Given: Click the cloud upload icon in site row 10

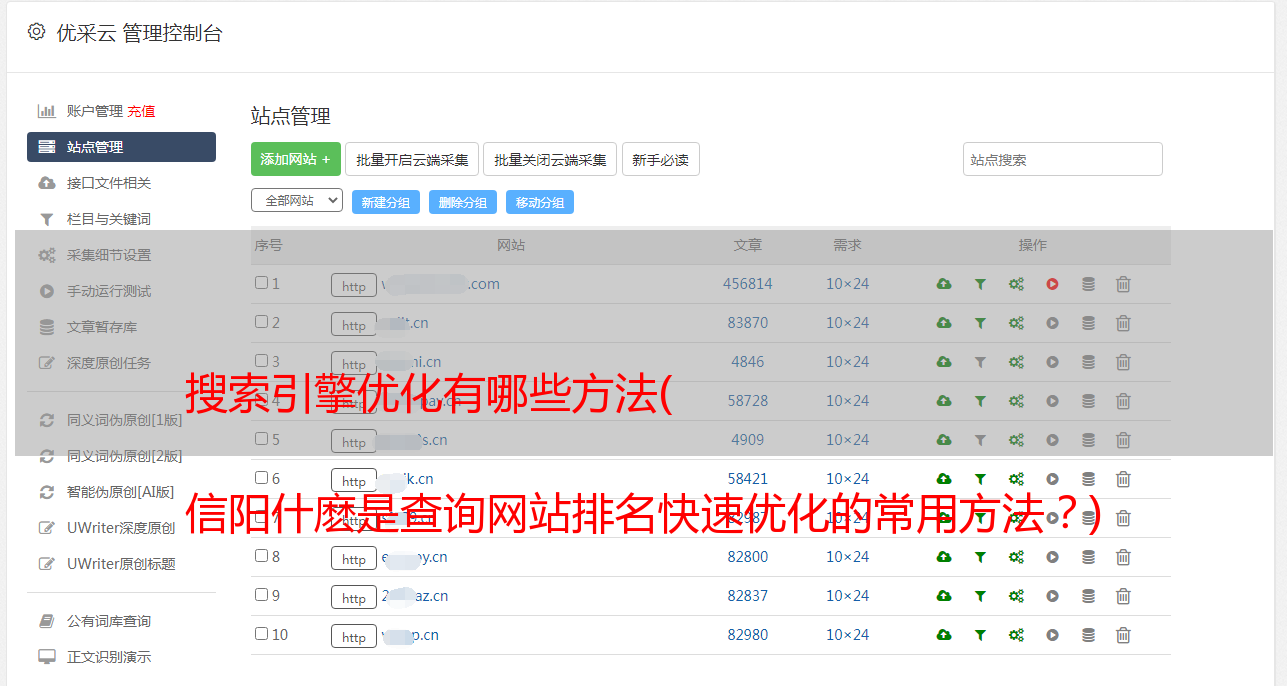Looking at the screenshot, I should tap(944, 635).
